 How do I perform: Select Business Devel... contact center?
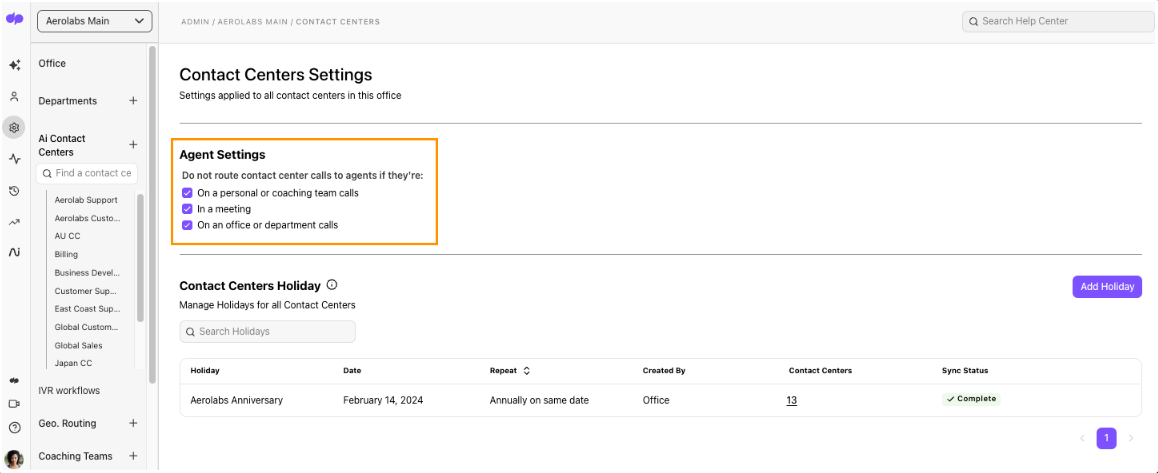pos(86,273)
